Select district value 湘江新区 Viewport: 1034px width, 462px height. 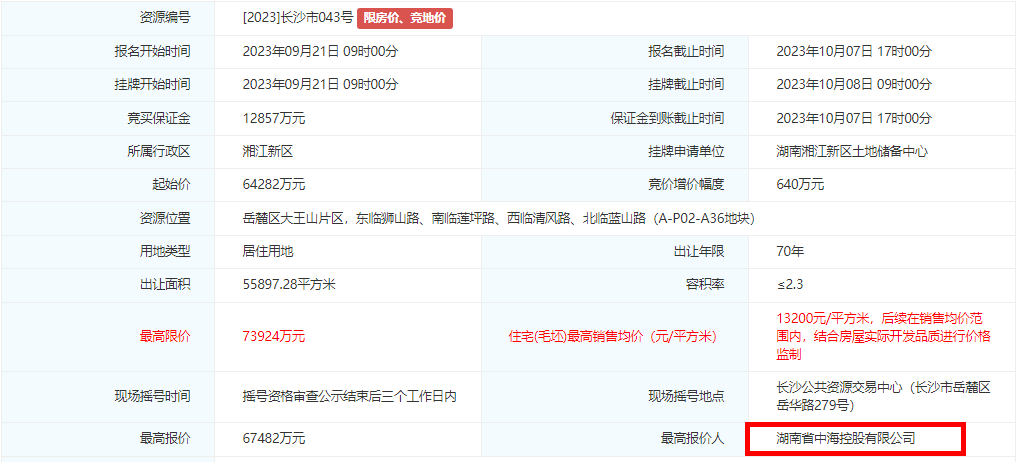click(x=267, y=152)
